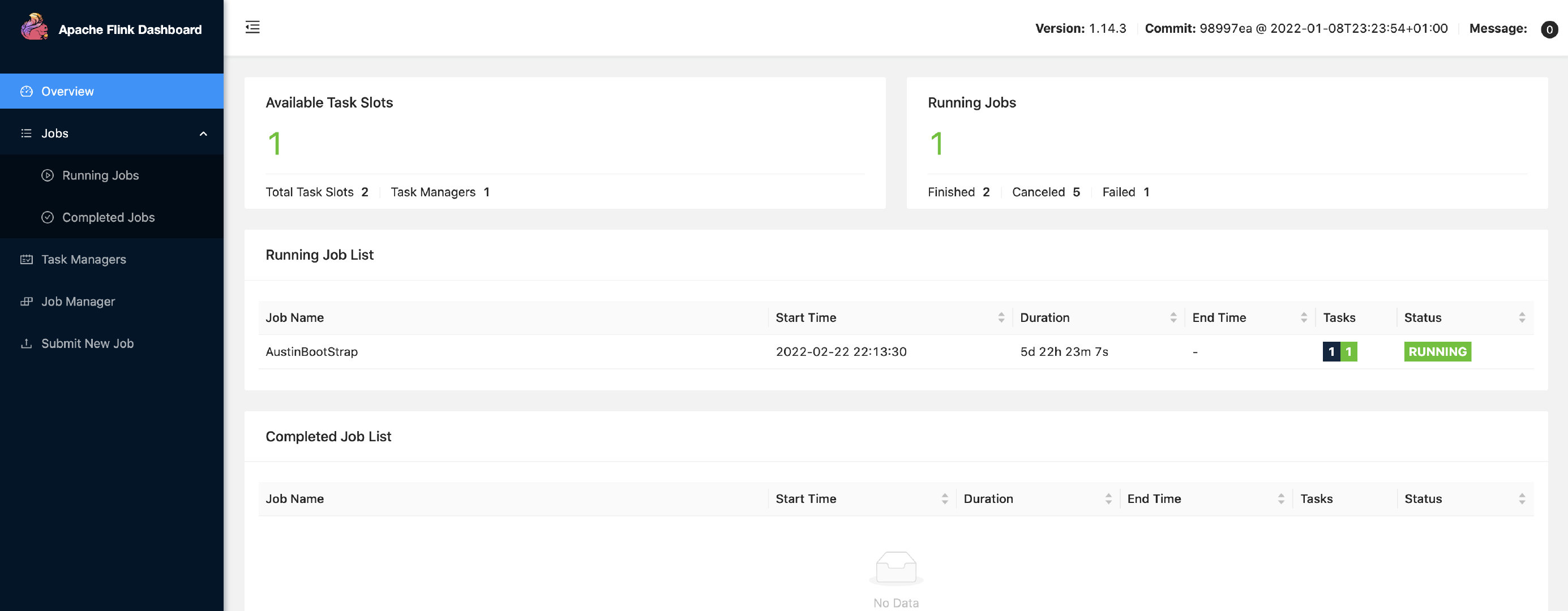Click the green running tasks count badge

pyautogui.click(x=1348, y=352)
